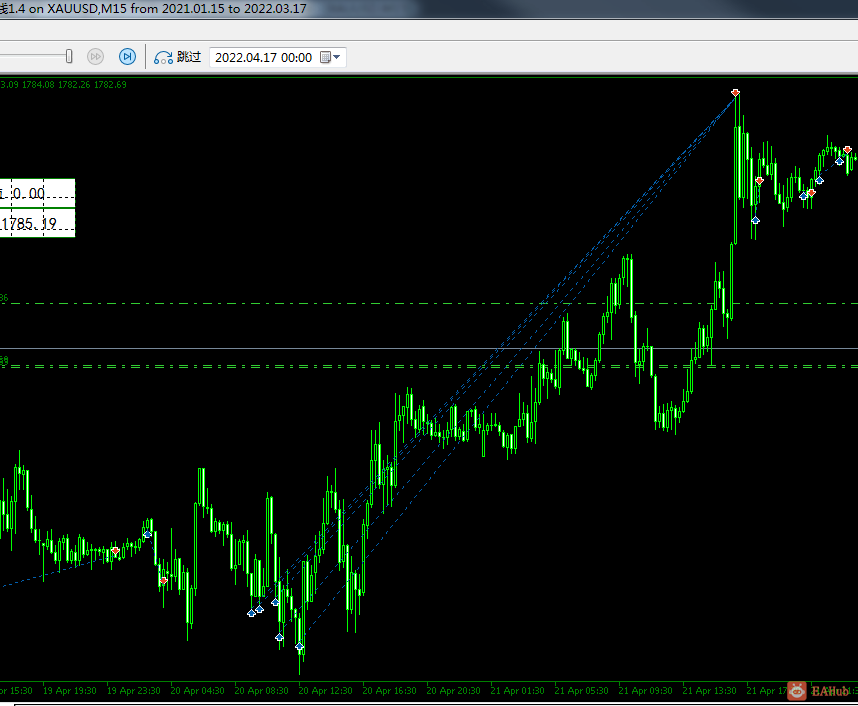Click the 21 Apr 13:30 time label
The width and height of the screenshot is (858, 706).
(x=710, y=691)
